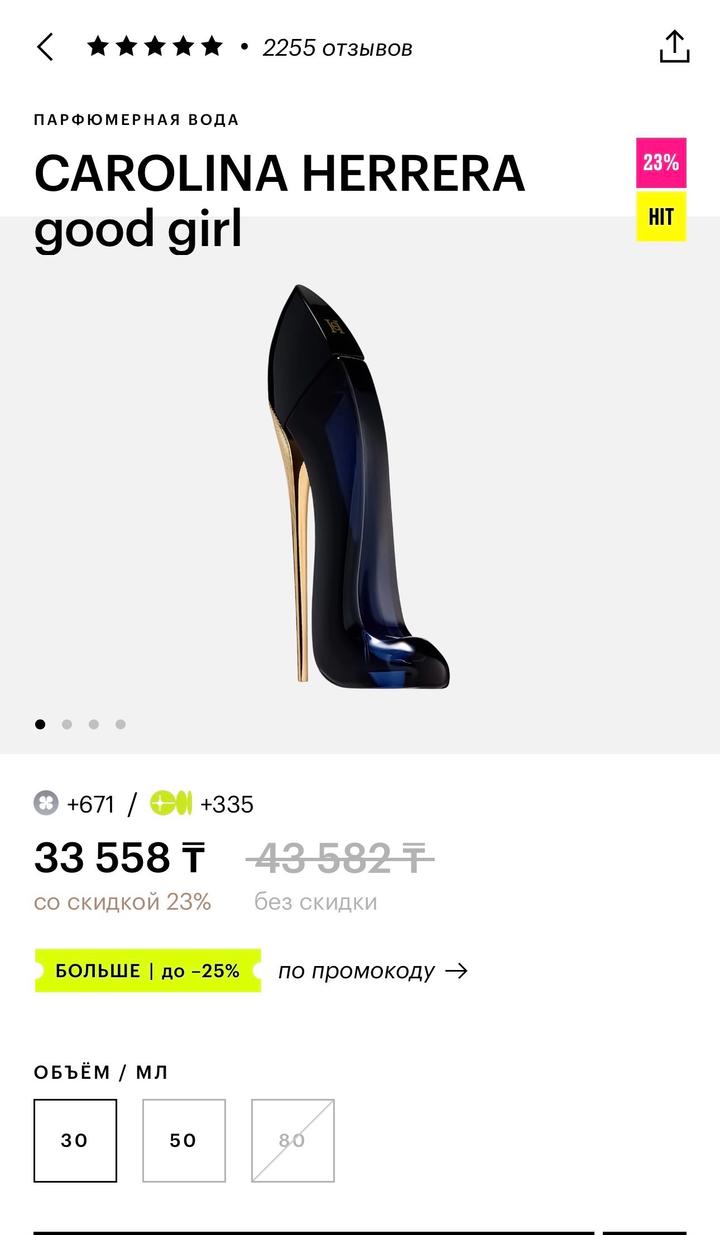Tap the CAROLINA HERRERA brand title
720x1235 pixels.
click(279, 174)
